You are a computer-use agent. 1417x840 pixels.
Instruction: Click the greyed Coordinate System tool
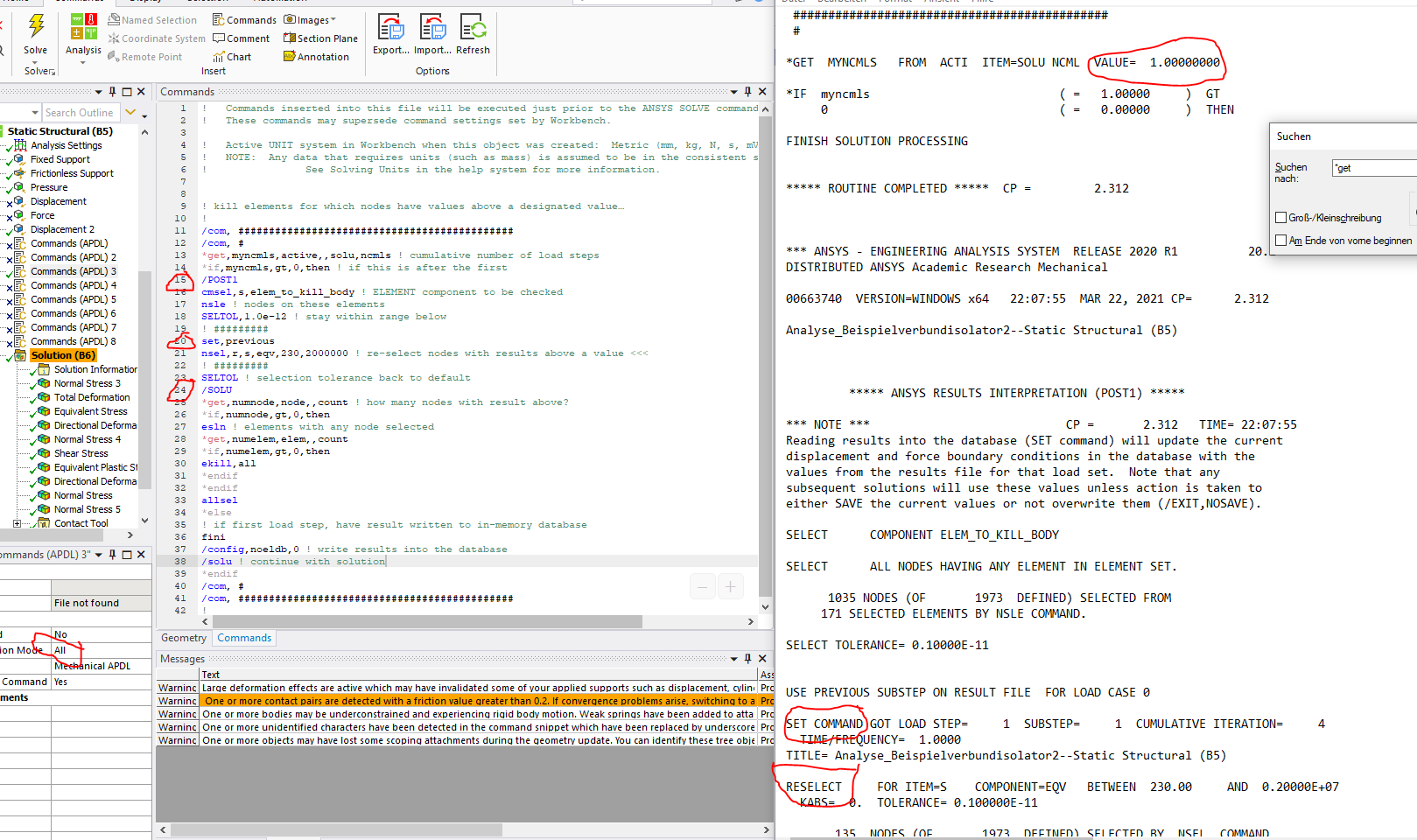coord(157,38)
